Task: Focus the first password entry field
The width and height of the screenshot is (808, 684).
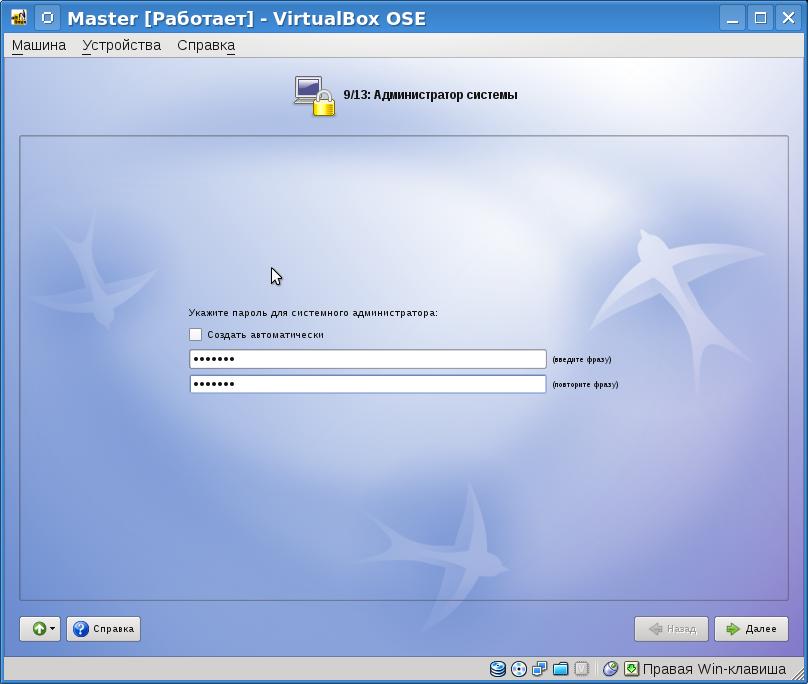Action: (367, 359)
